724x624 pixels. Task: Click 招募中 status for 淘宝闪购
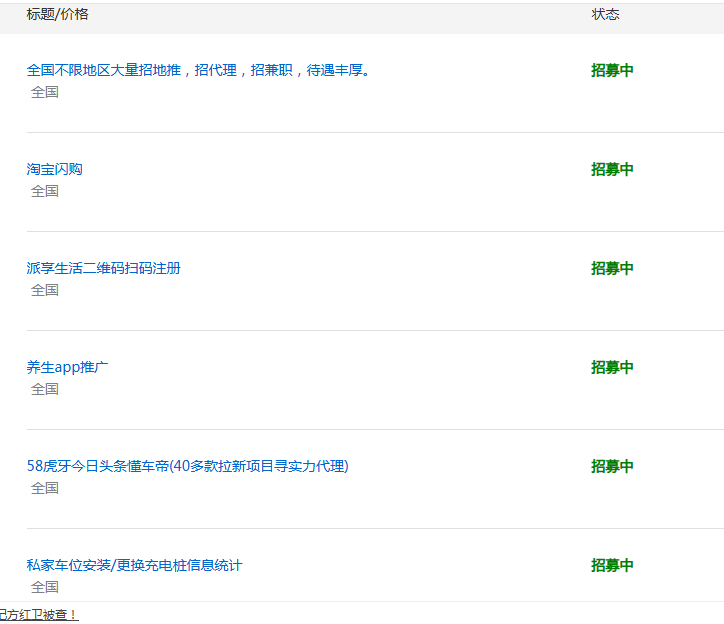tap(612, 169)
